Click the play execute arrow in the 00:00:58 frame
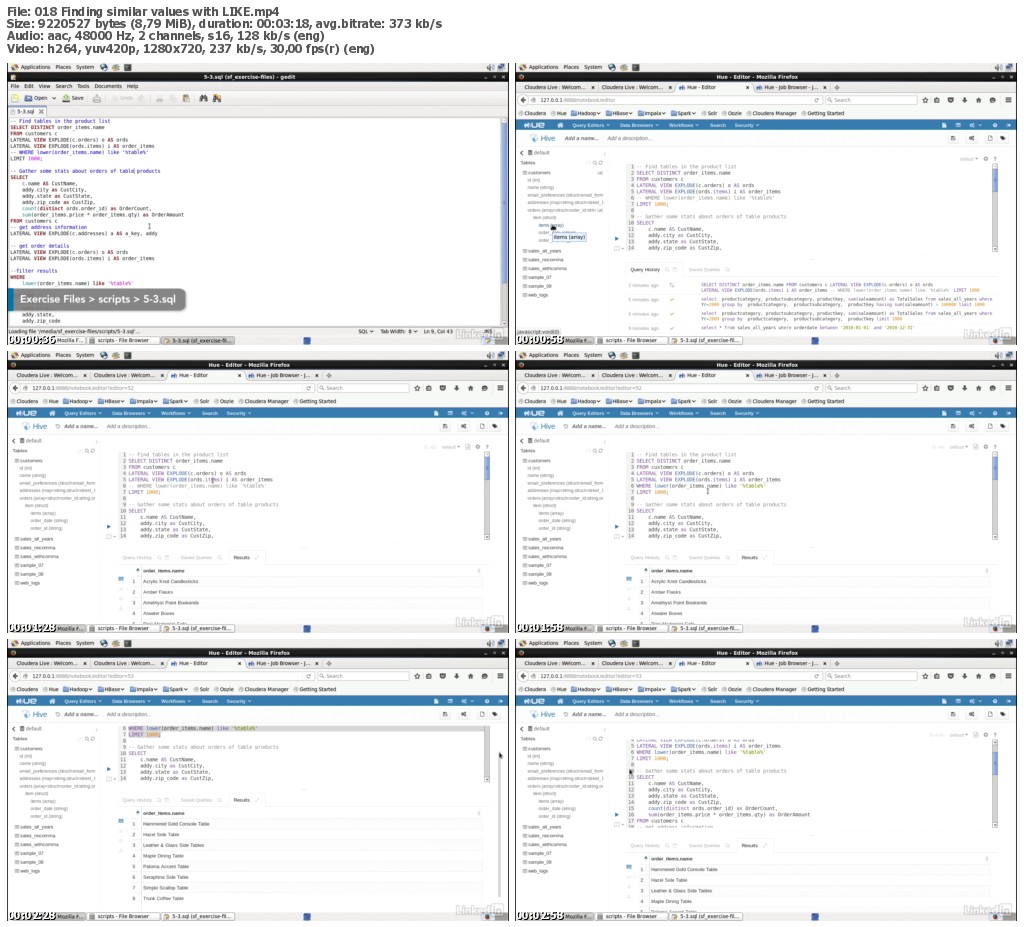This screenshot has width=1024, height=927. coord(616,238)
